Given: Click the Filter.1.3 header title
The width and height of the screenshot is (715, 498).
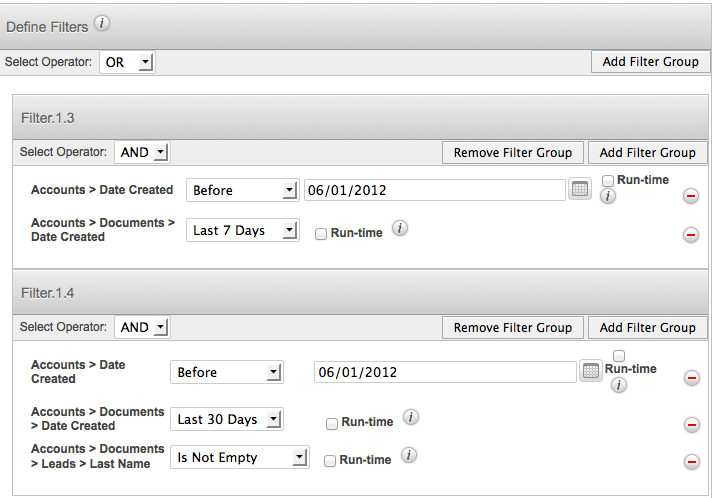Looking at the screenshot, I should pyautogui.click(x=47, y=118).
